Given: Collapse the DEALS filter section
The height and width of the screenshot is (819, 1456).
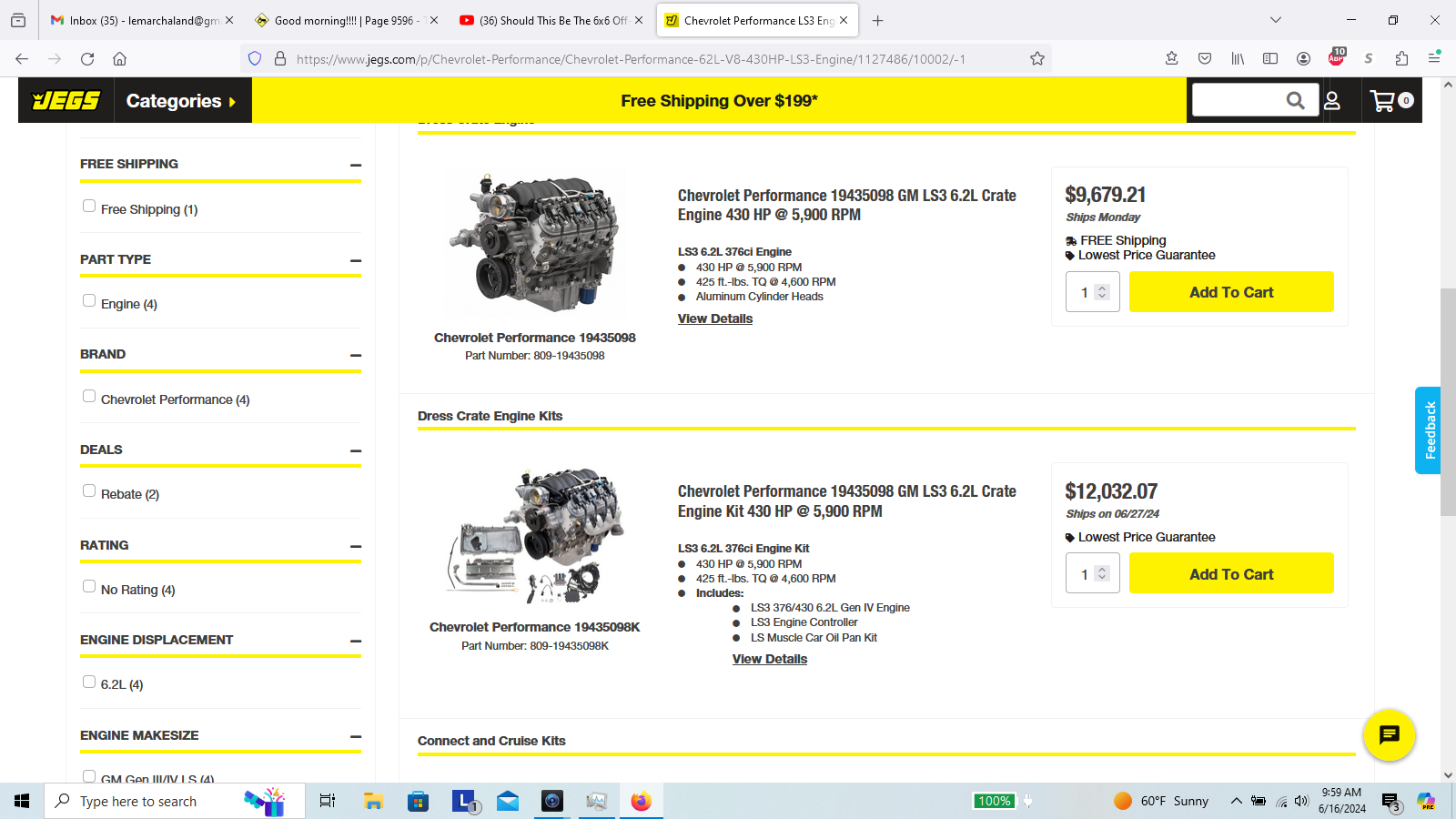Looking at the screenshot, I should (356, 450).
